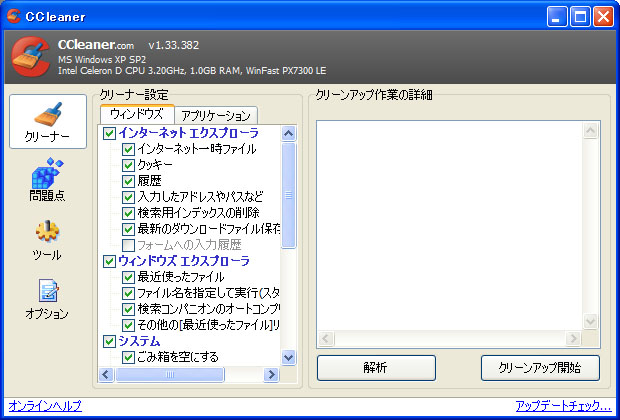620x420 pixels.
Task: Click details pane scroll left arrow
Action: coord(326,339)
